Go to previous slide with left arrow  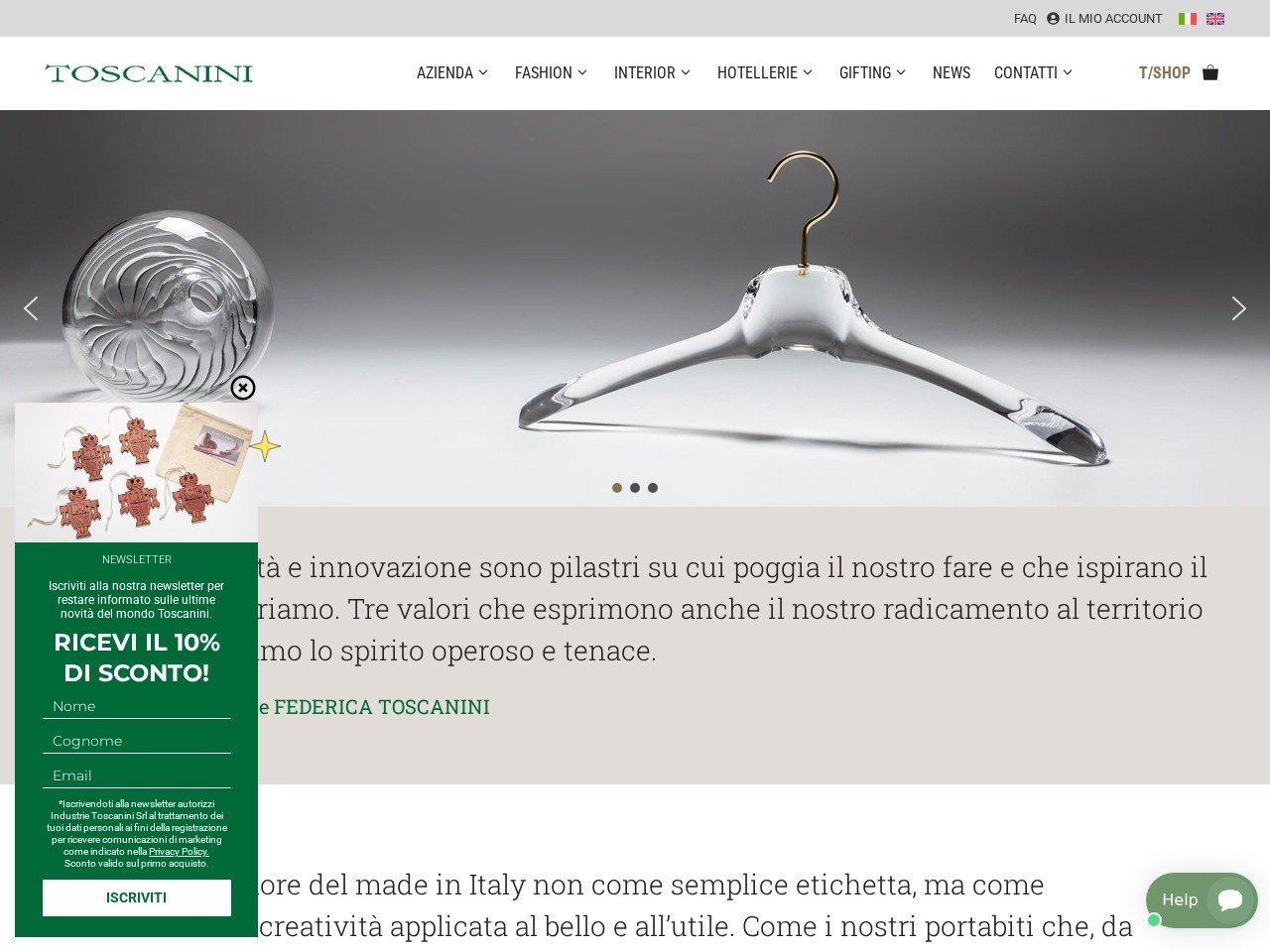(x=31, y=308)
